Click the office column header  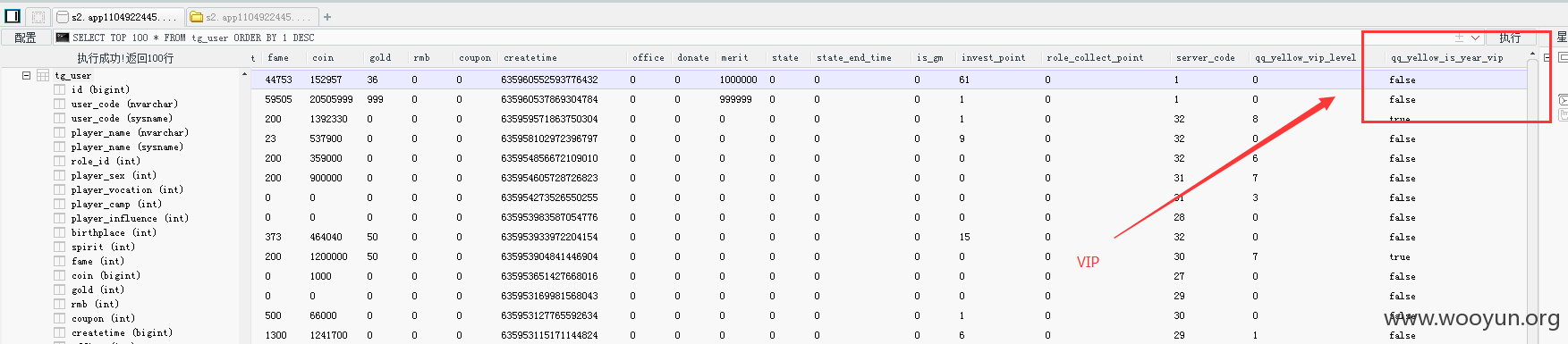pos(648,57)
